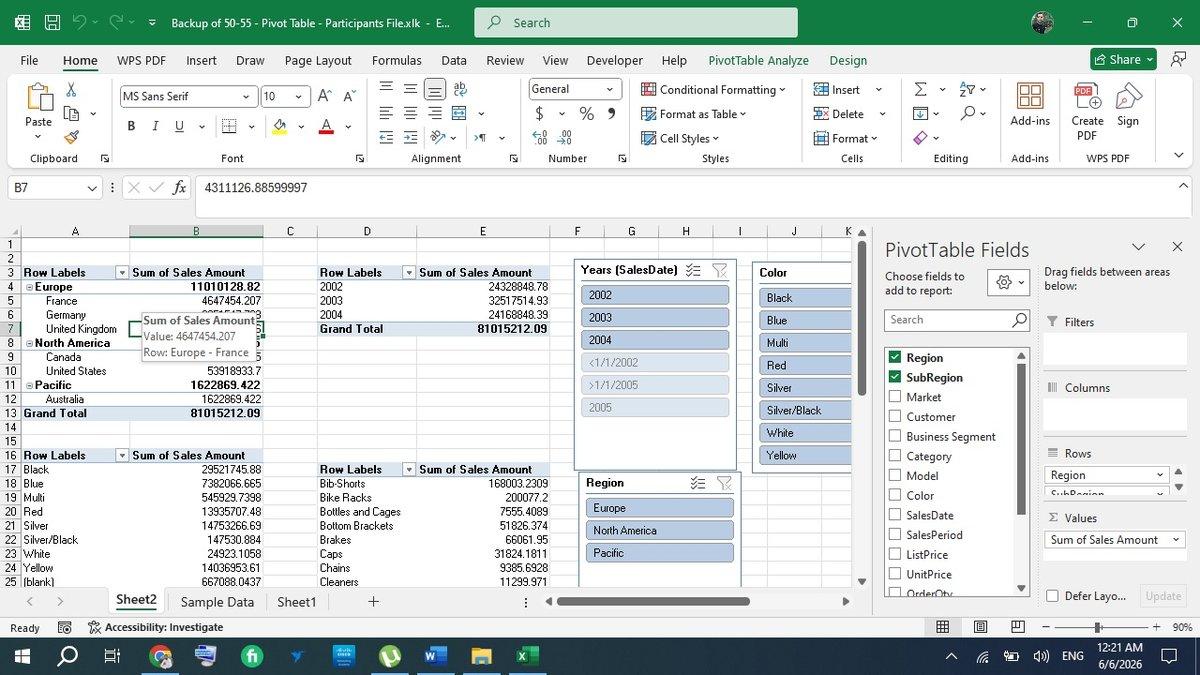The height and width of the screenshot is (675, 1200).
Task: Click the AutoSum sigma icon
Action: (921, 89)
